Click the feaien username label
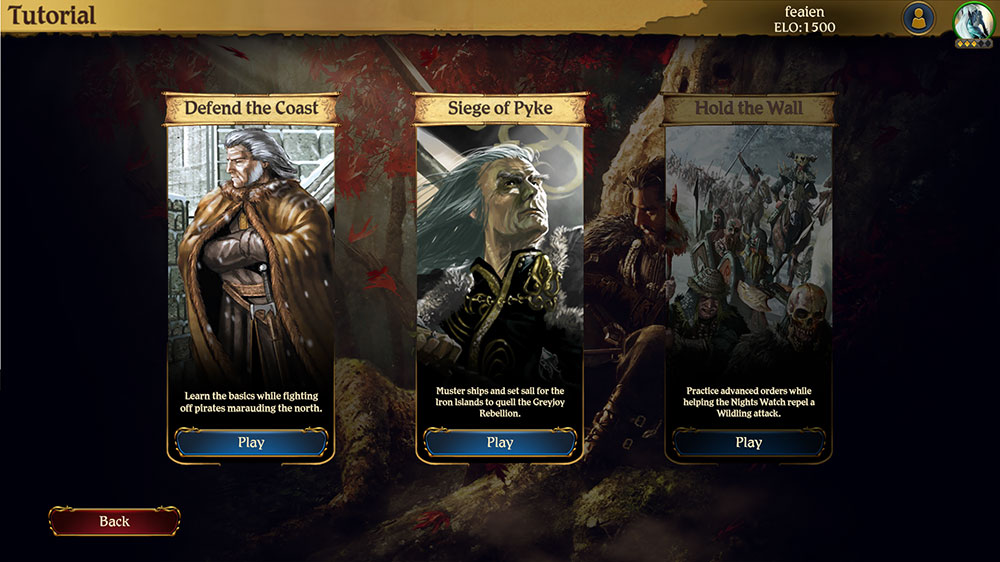This screenshot has width=1000, height=562. point(804,11)
